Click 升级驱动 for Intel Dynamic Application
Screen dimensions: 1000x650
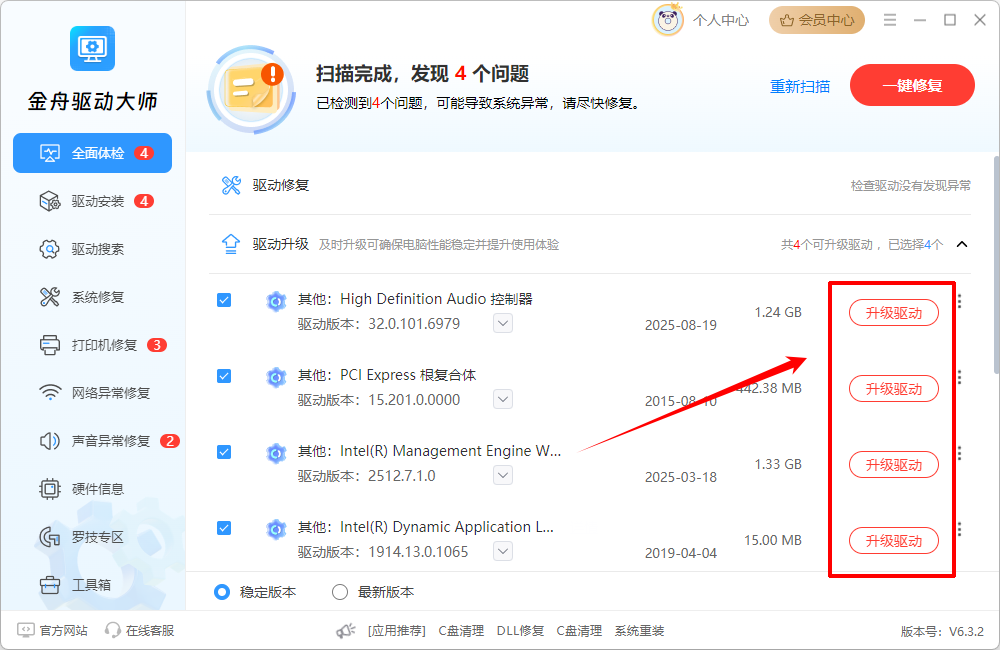[x=893, y=540]
